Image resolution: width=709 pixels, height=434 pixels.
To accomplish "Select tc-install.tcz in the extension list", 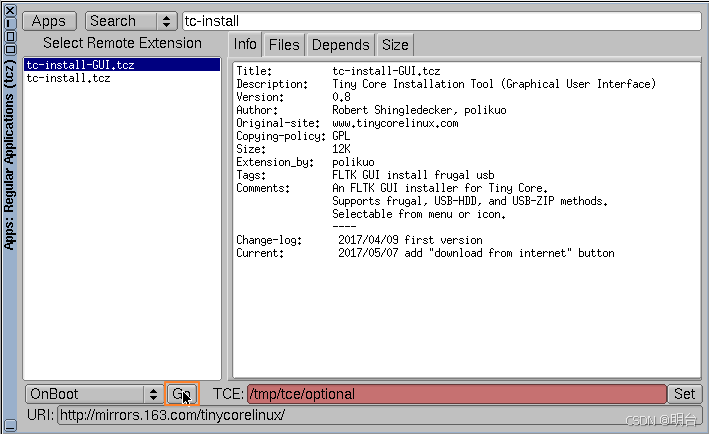I will 122,78.
